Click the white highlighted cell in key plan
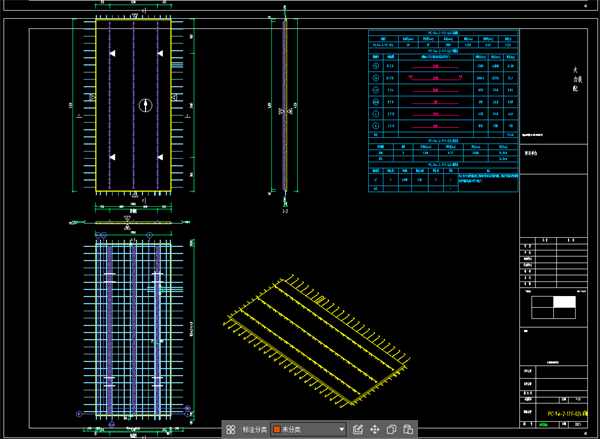The image size is (600, 439). pyautogui.click(x=564, y=302)
